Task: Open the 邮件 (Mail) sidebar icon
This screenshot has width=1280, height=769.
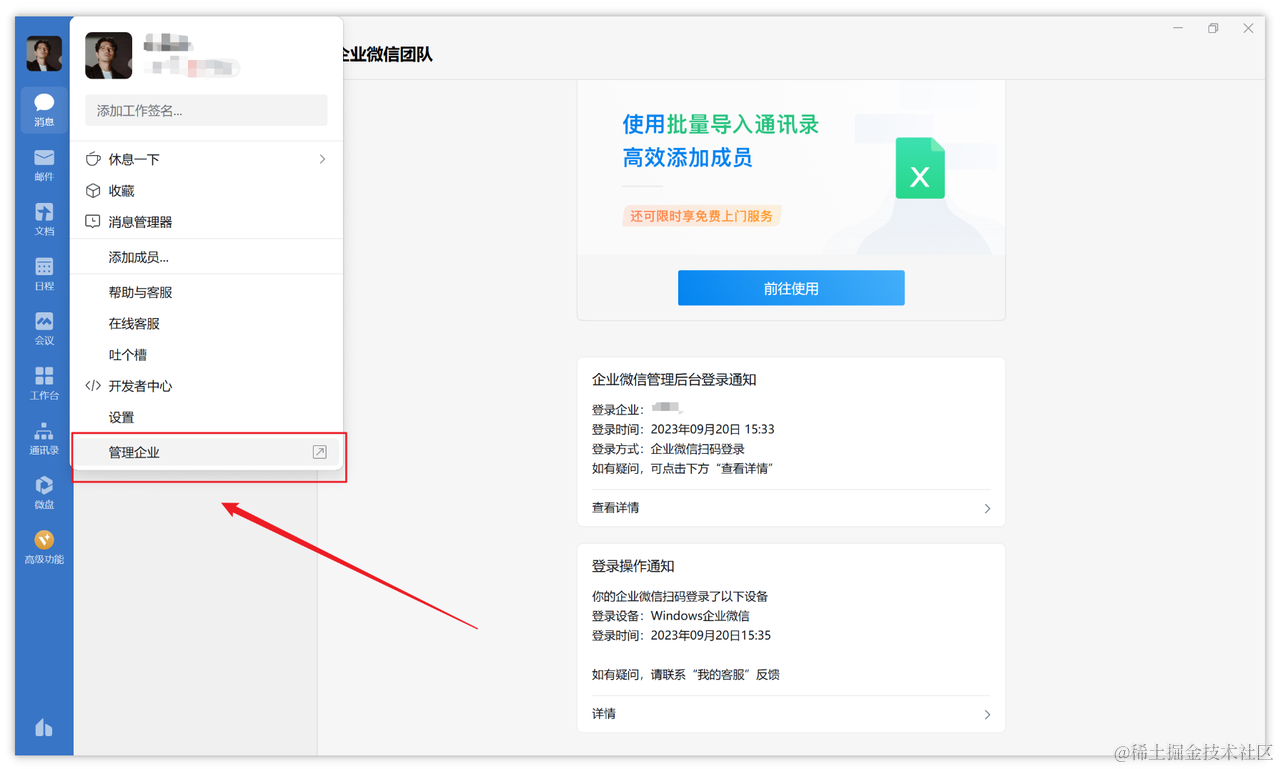Action: coord(44,164)
